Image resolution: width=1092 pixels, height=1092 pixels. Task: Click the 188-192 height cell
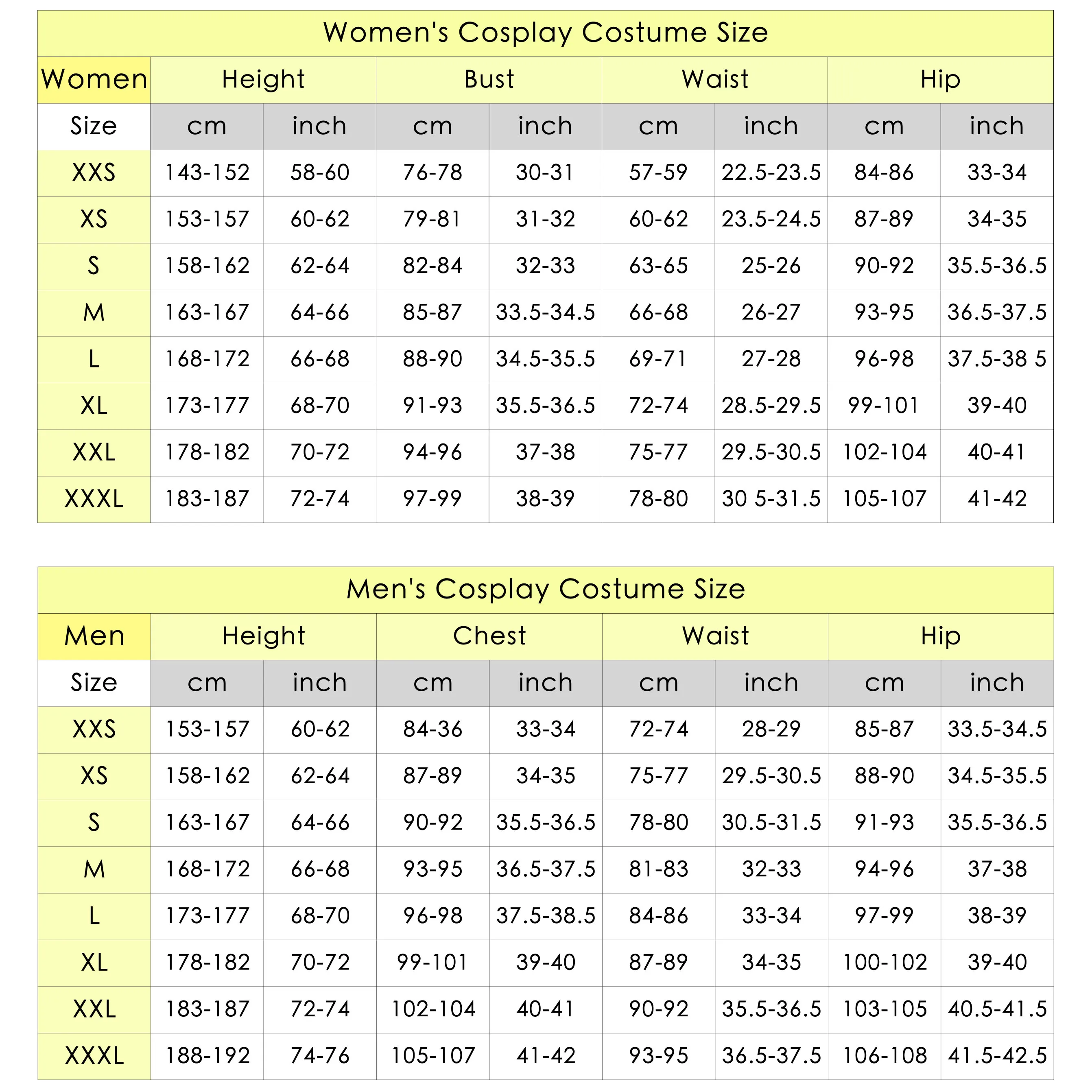tap(207, 1056)
